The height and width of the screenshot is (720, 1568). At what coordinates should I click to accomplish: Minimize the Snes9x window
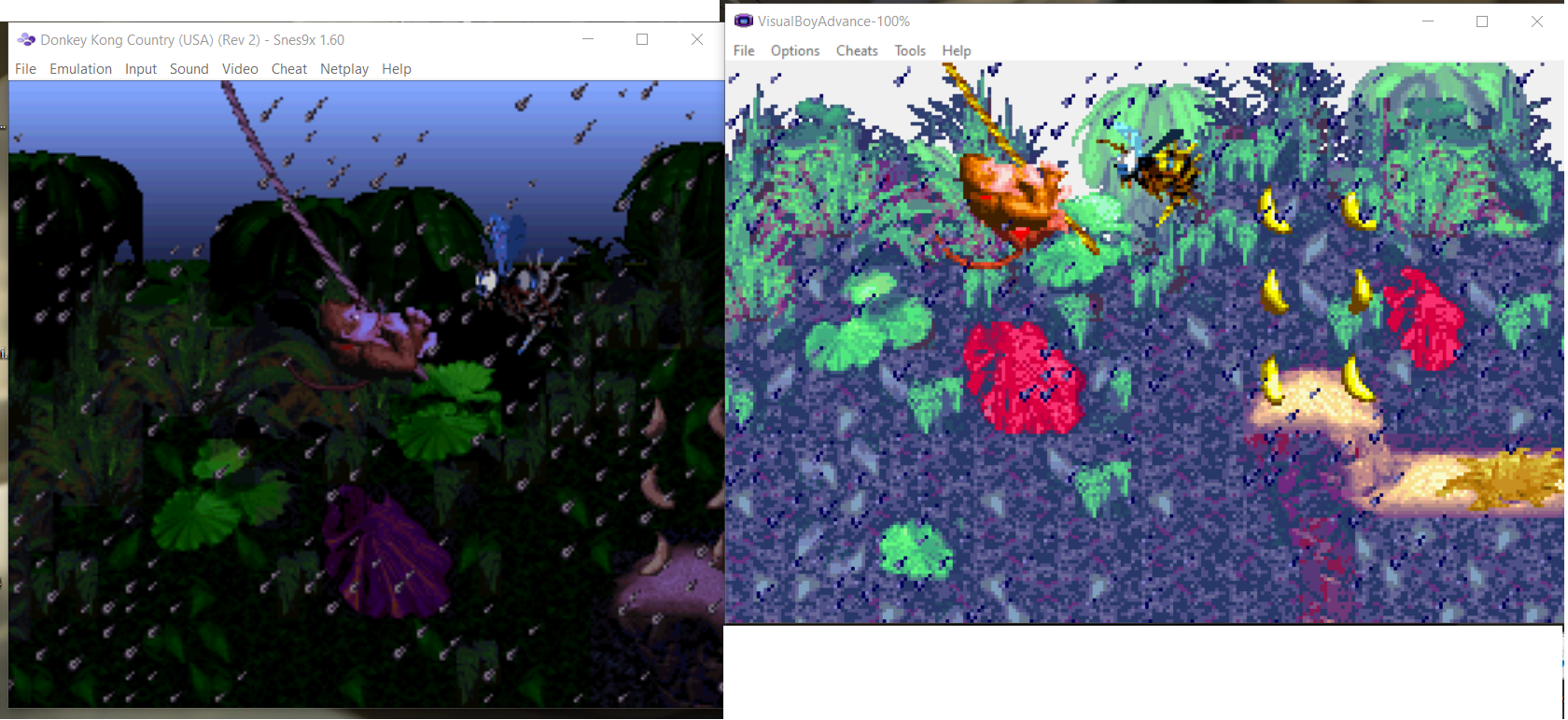click(588, 39)
